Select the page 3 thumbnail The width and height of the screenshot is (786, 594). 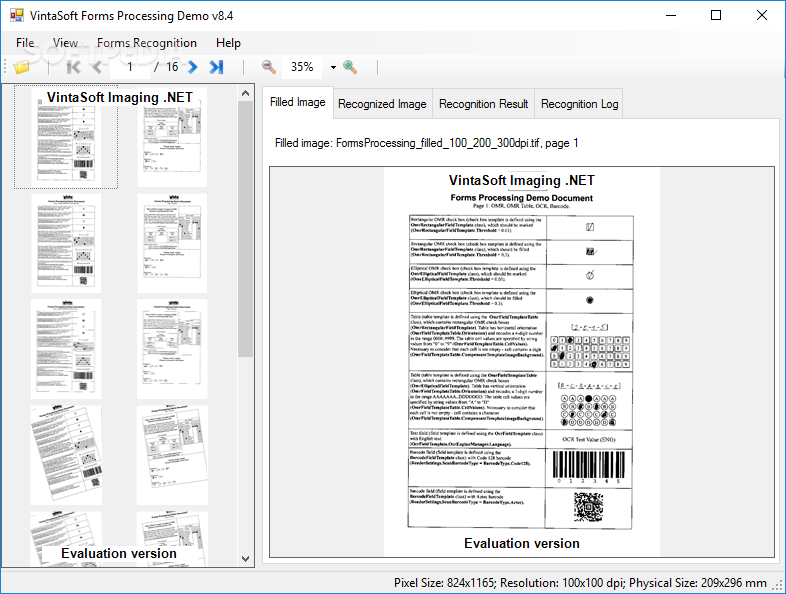point(66,243)
